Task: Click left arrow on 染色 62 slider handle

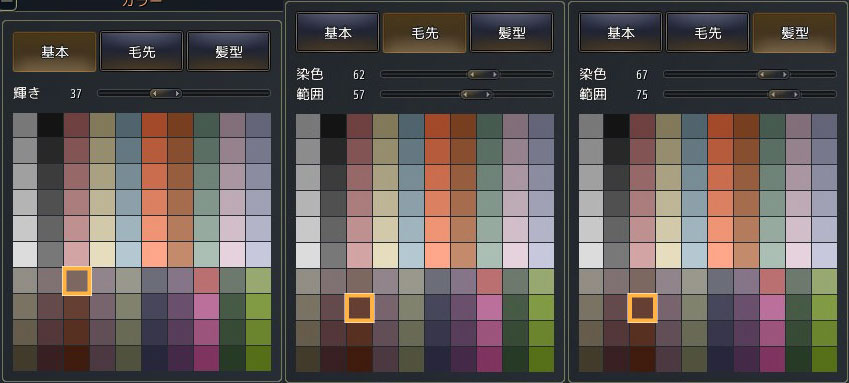Action: click(472, 74)
